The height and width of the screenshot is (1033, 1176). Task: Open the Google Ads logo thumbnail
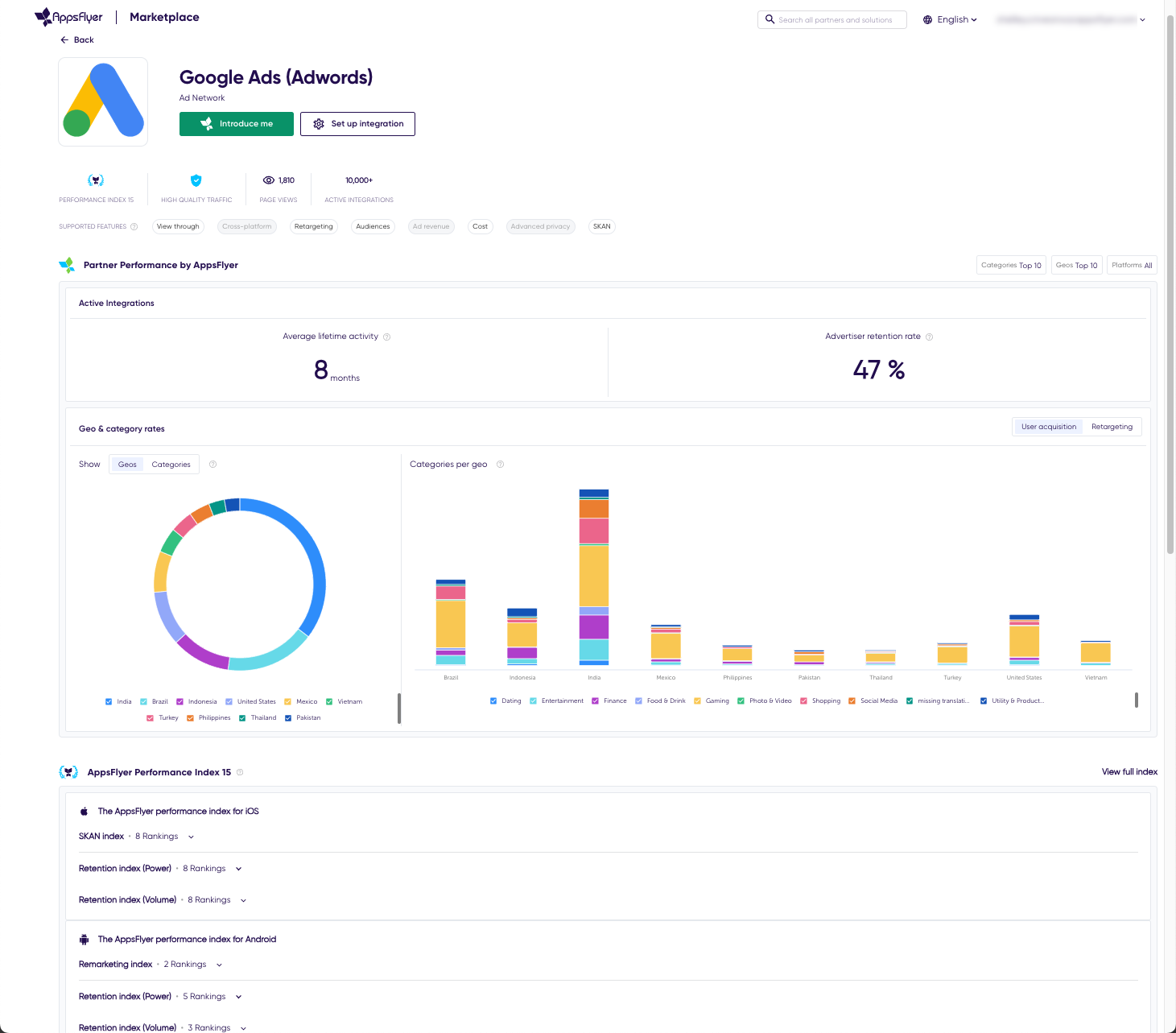tap(103, 101)
